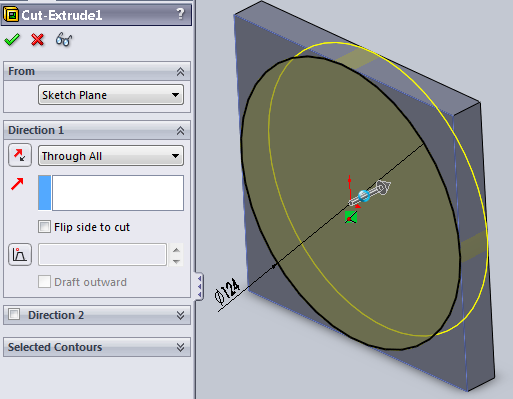Click the Cut-Extrude1 feature icon in title
Image resolution: width=513 pixels, height=399 pixels.
[11, 15]
